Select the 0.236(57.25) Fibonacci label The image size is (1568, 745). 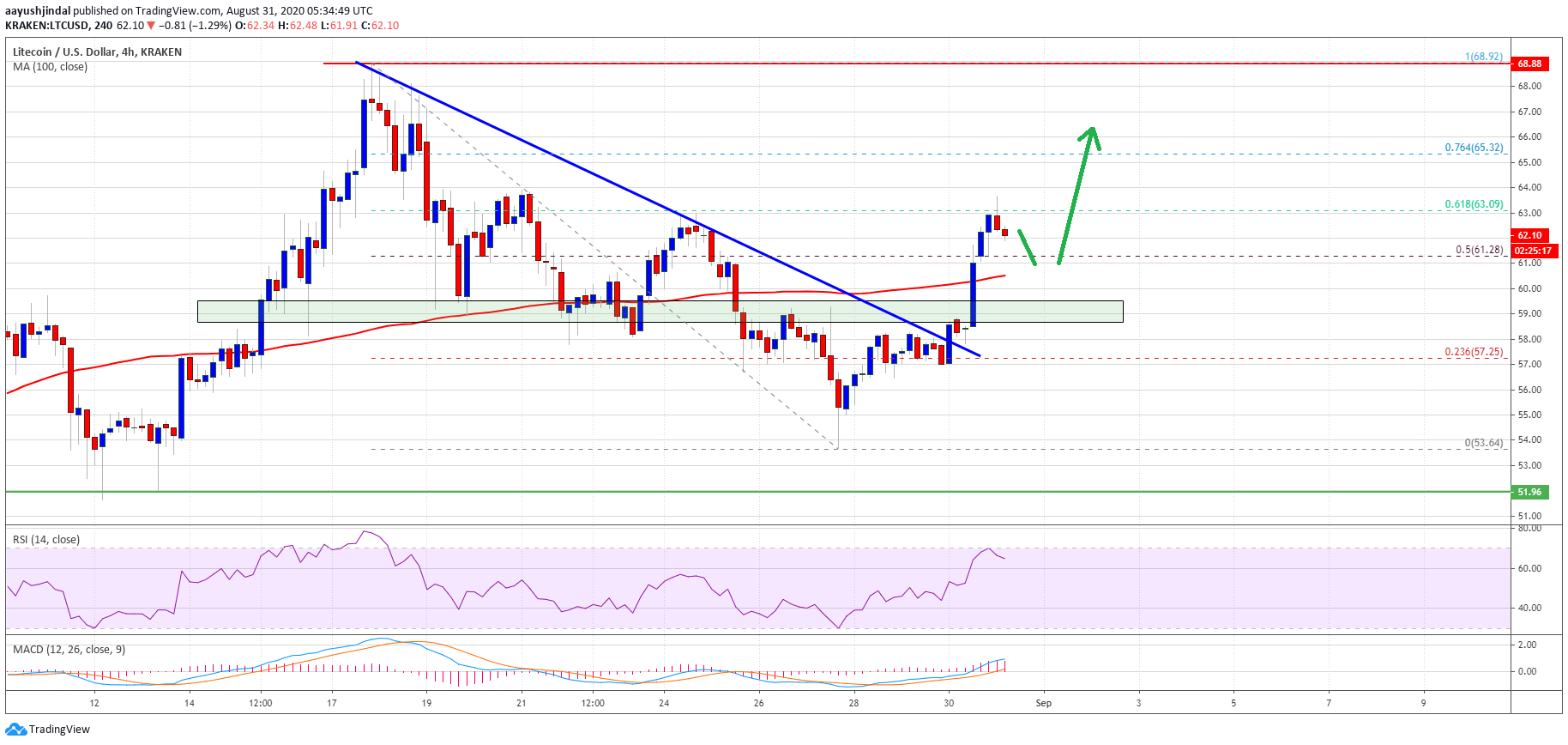pos(1474,352)
